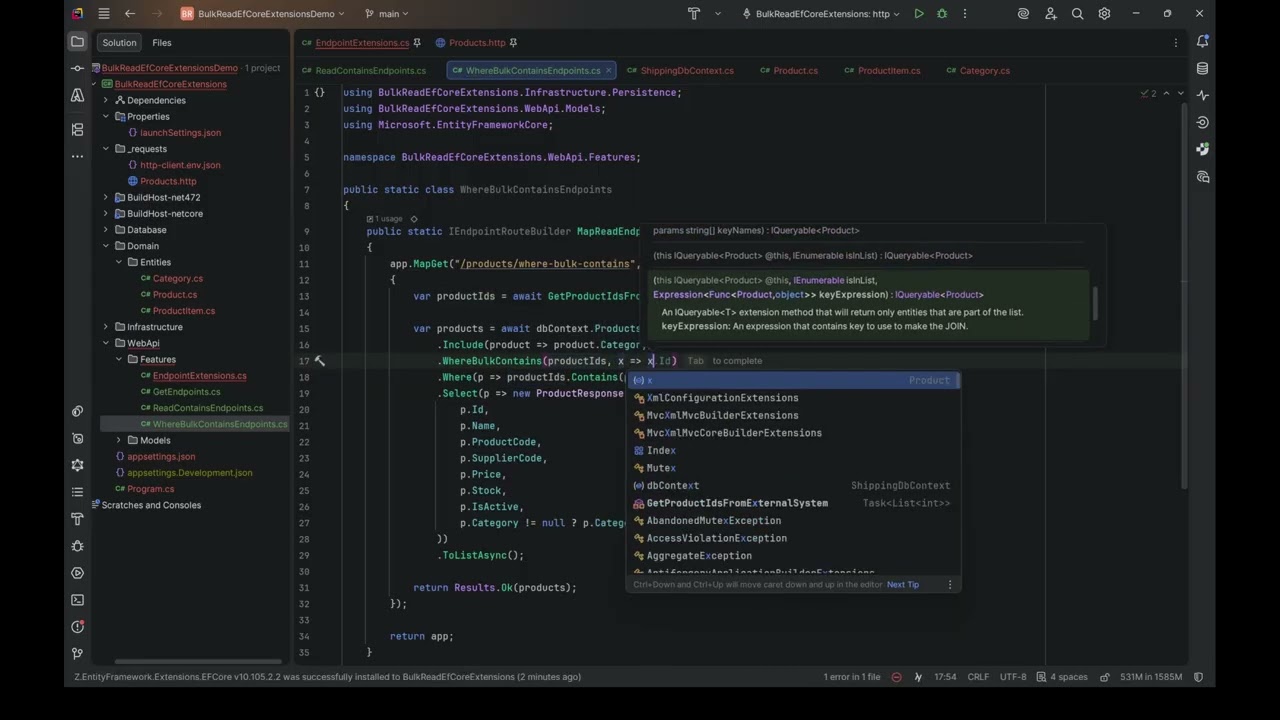The image size is (1280, 720).
Task: Switch to the Files view tab
Action: coord(162,43)
